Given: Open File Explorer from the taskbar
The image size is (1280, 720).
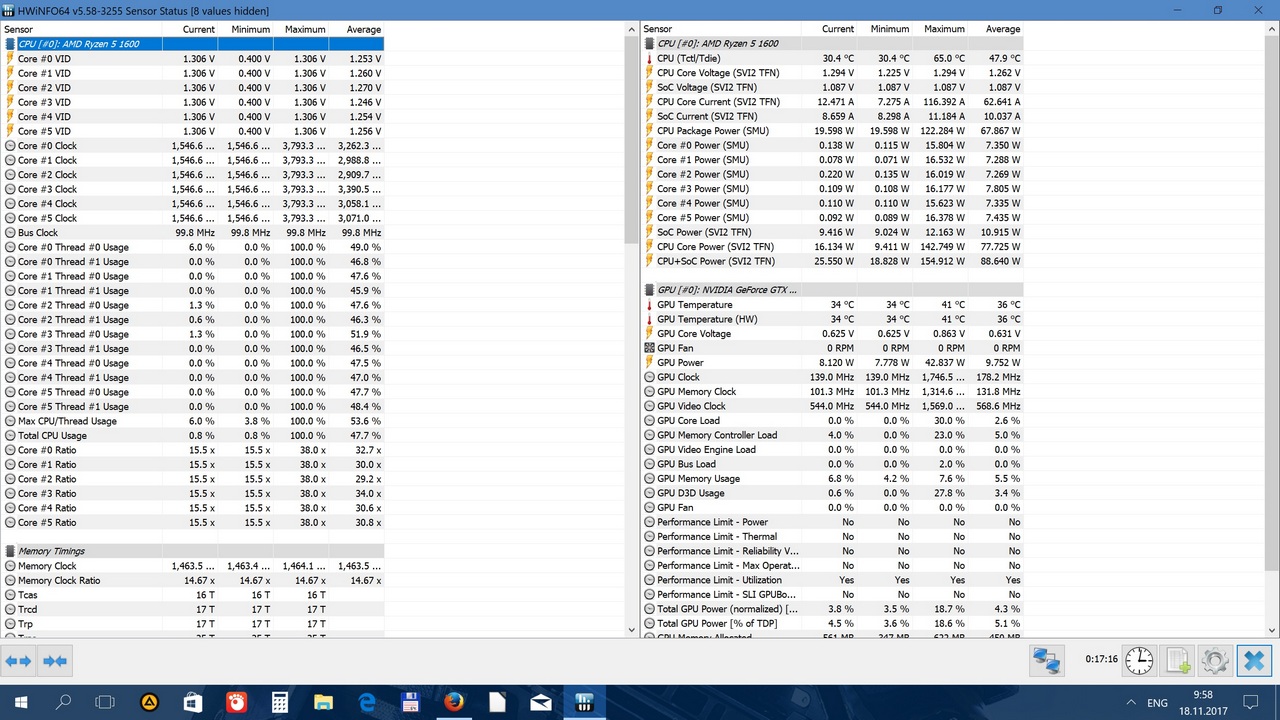Looking at the screenshot, I should 323,702.
